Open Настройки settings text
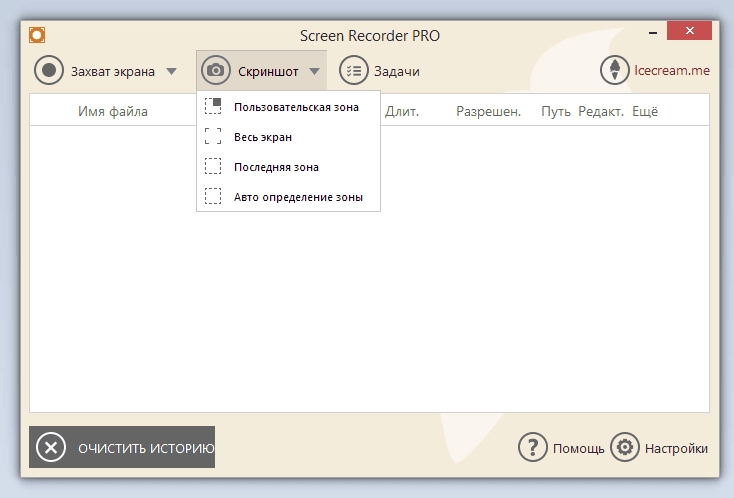The height and width of the screenshot is (498, 734). coord(676,448)
